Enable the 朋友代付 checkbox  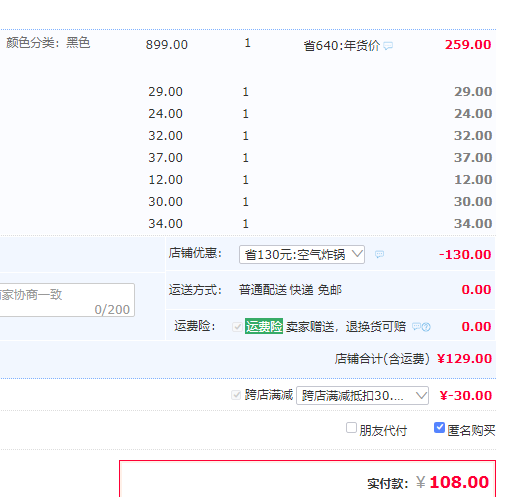(x=351, y=428)
